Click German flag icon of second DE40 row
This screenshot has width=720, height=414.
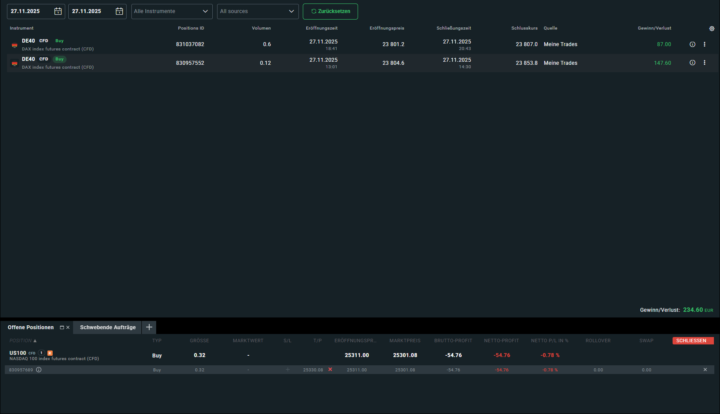point(15,64)
